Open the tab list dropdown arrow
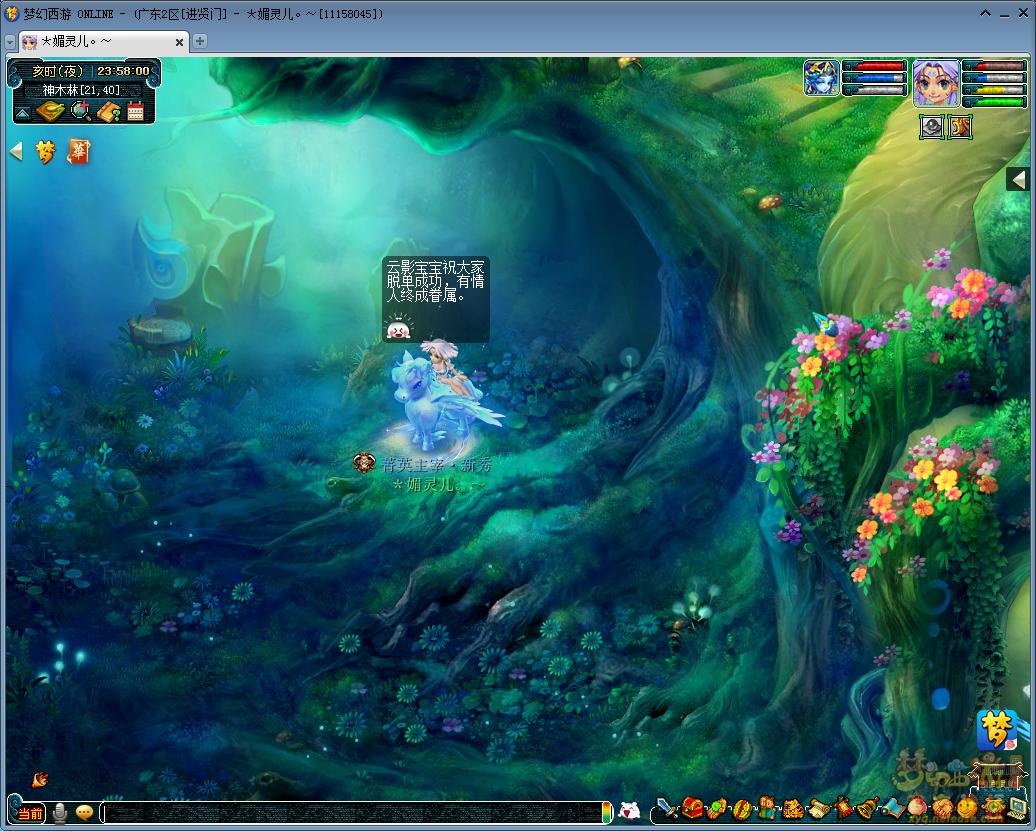The image size is (1036, 831). [x=10, y=42]
